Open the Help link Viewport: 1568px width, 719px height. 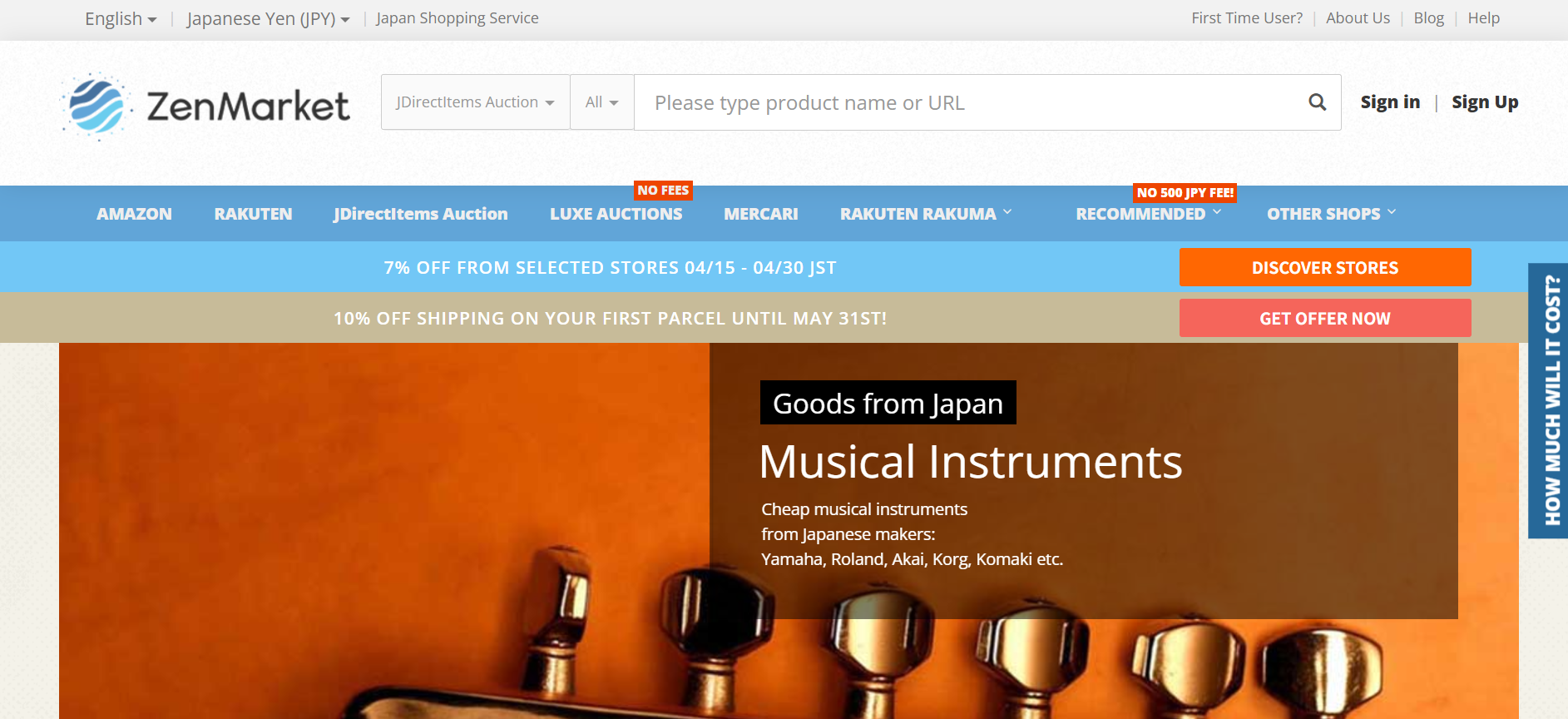click(1483, 18)
